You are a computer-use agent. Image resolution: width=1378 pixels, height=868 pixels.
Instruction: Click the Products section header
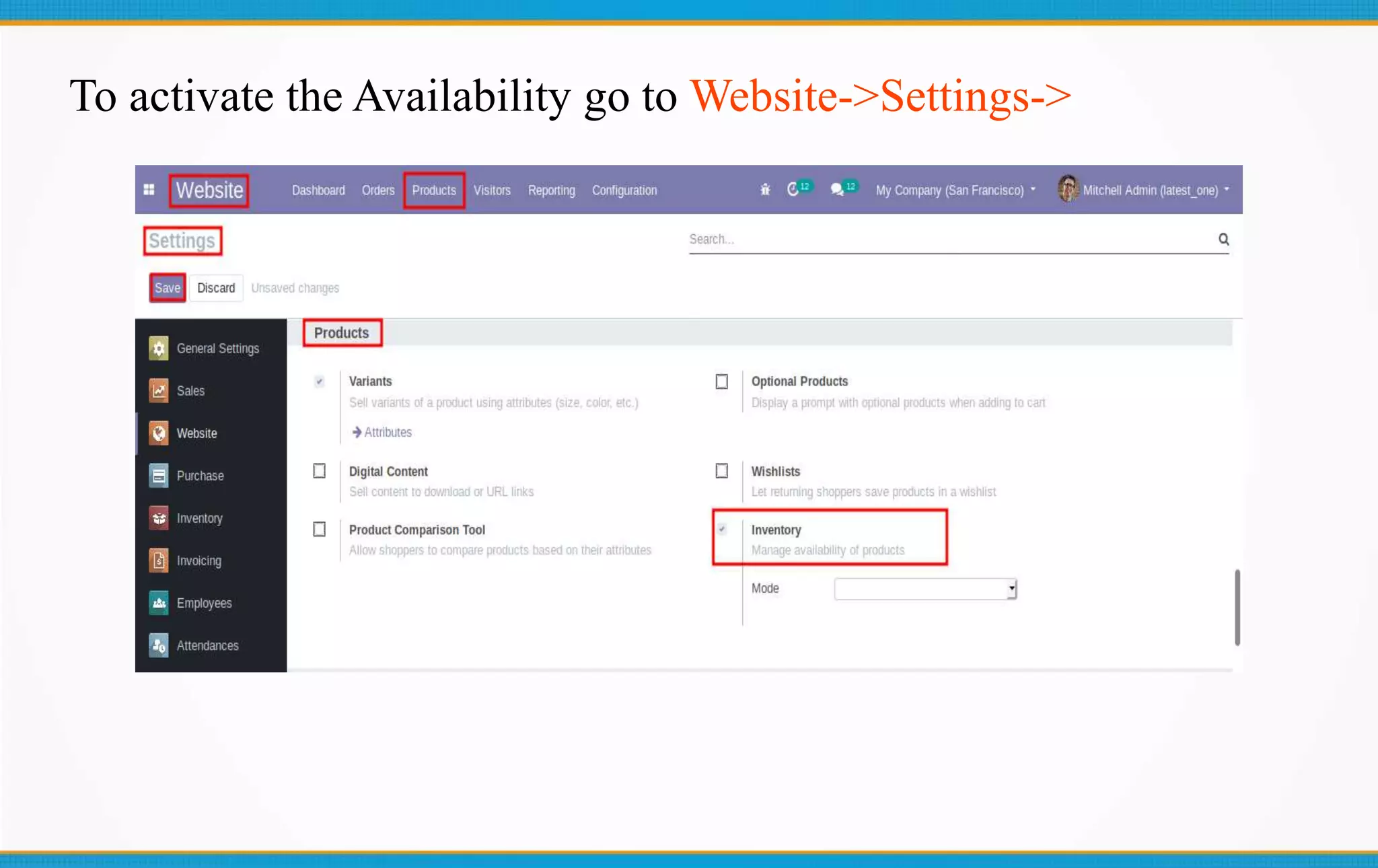(341, 333)
